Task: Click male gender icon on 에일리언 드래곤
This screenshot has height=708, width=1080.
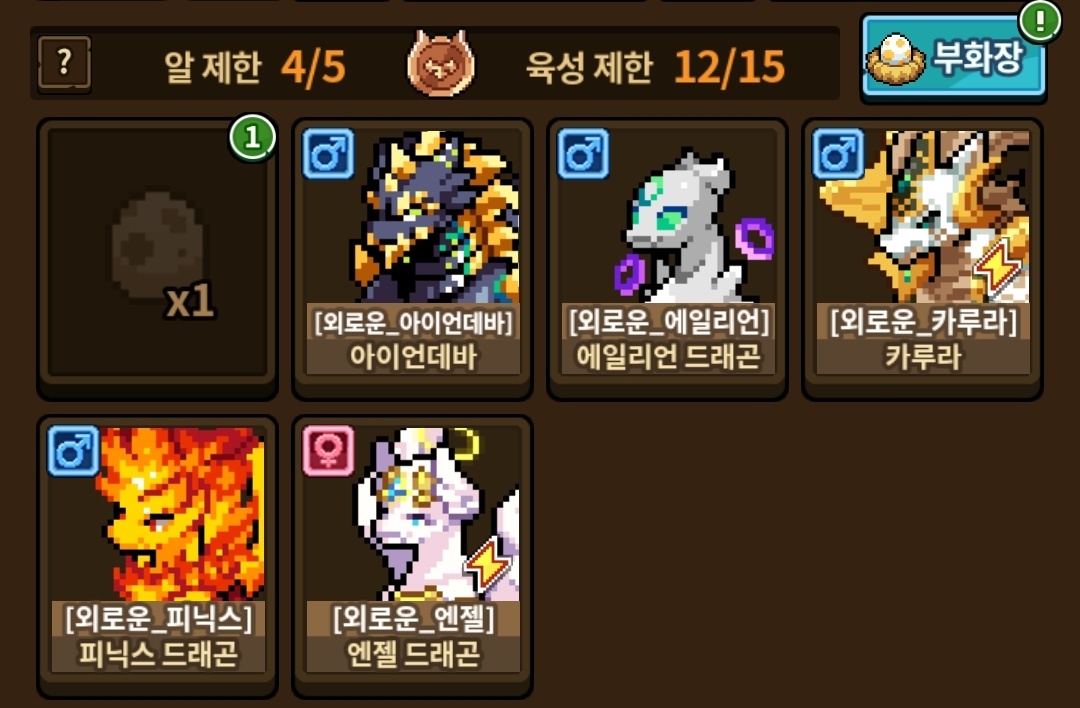Action: 583,154
